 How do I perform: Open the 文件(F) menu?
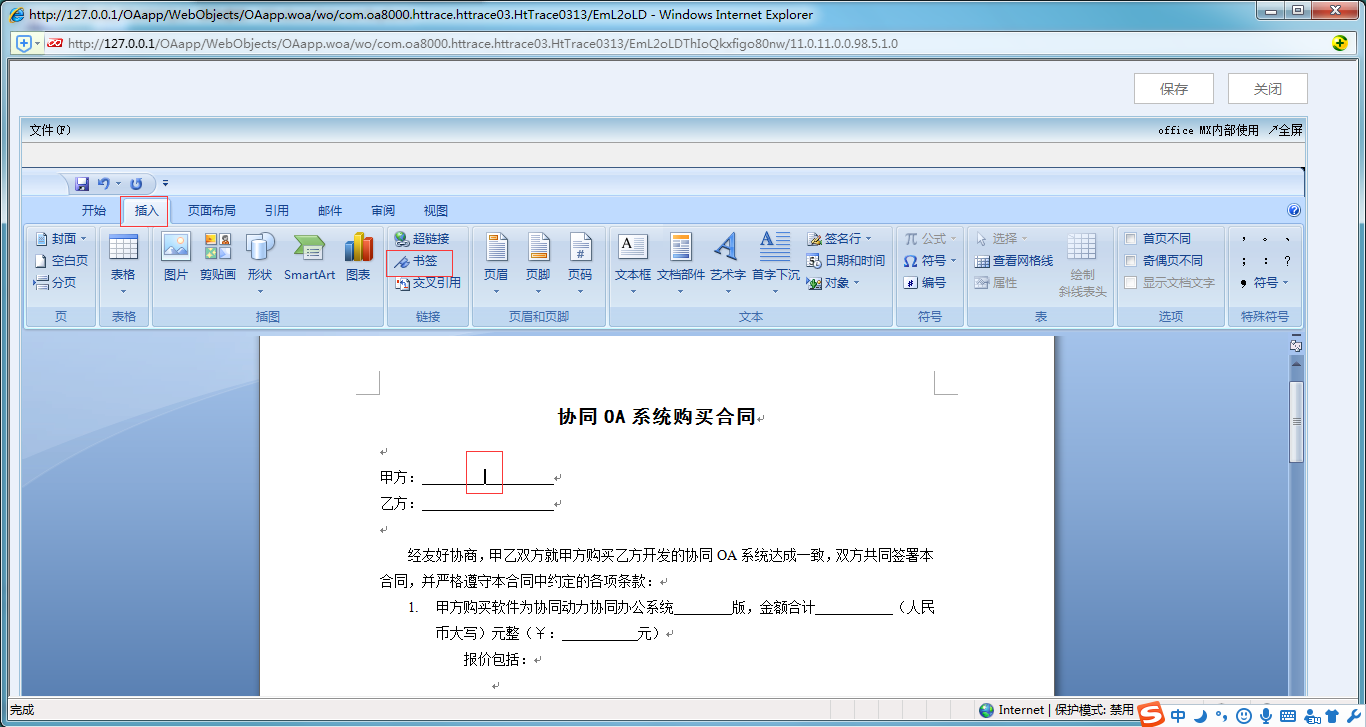(49, 129)
